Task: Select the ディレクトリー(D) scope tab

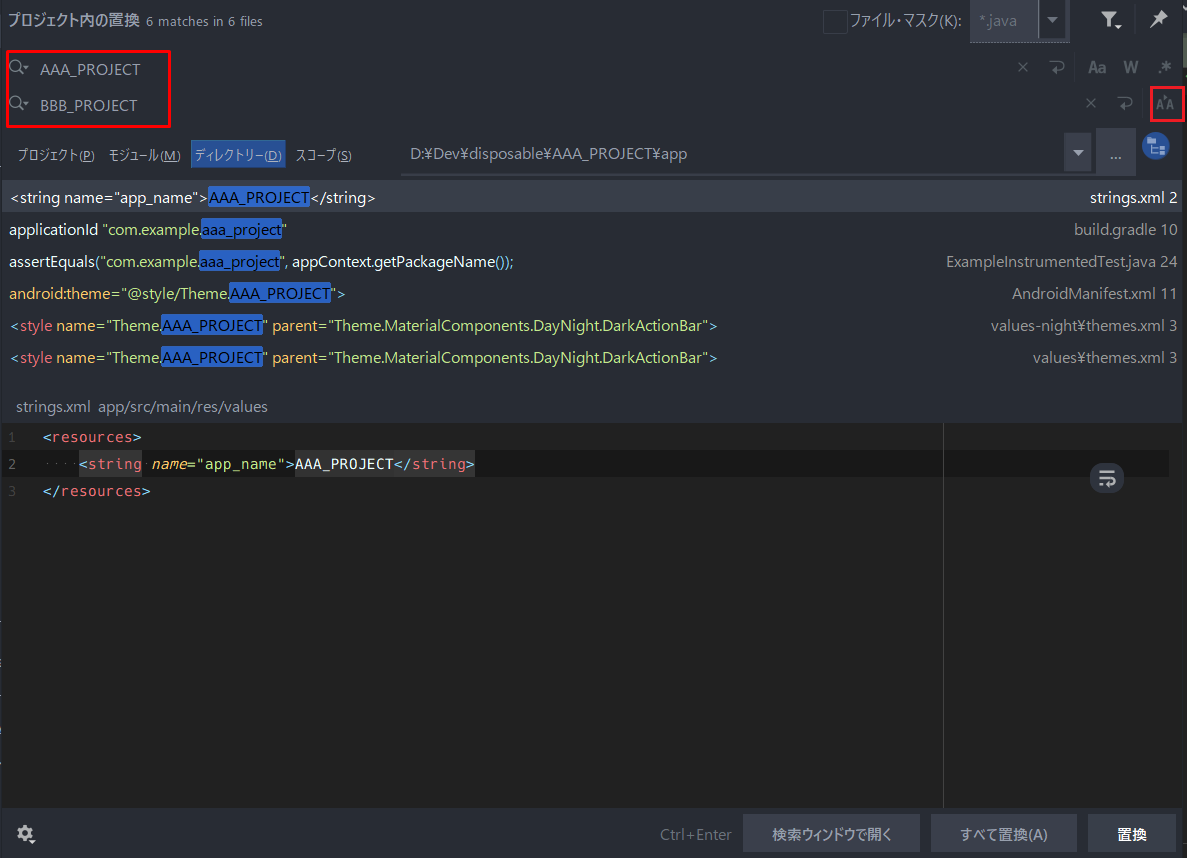Action: (x=238, y=154)
